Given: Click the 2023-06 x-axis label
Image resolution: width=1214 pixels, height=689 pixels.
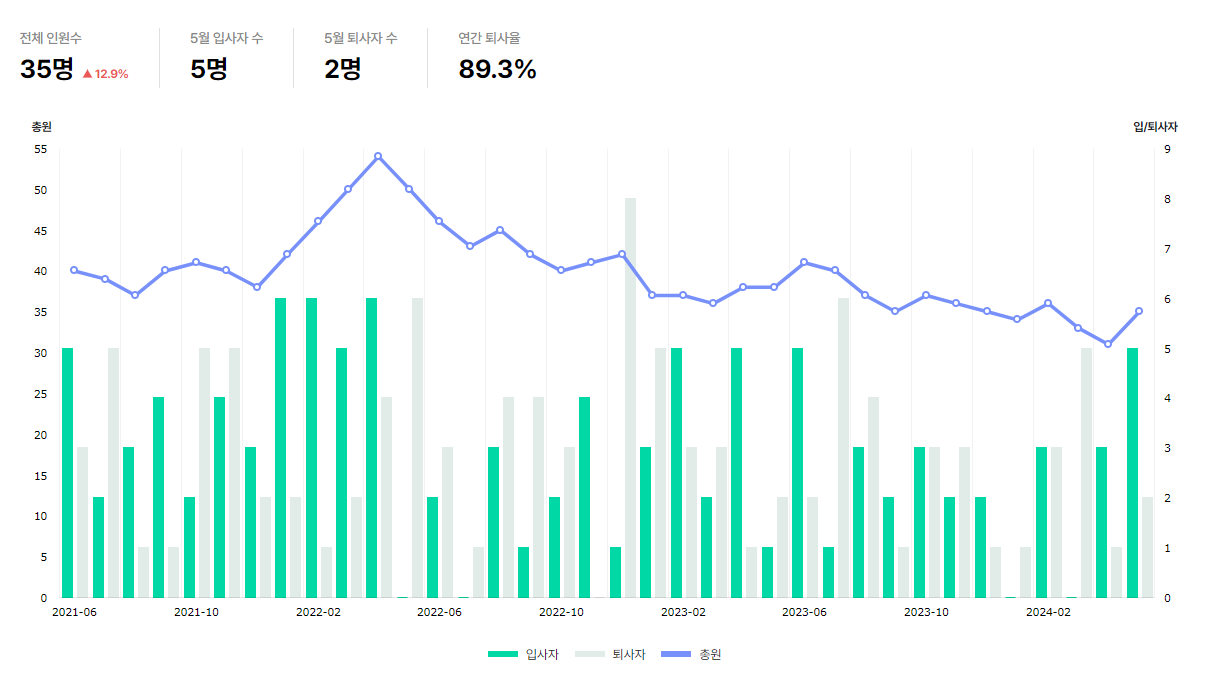Looking at the screenshot, I should point(804,612).
